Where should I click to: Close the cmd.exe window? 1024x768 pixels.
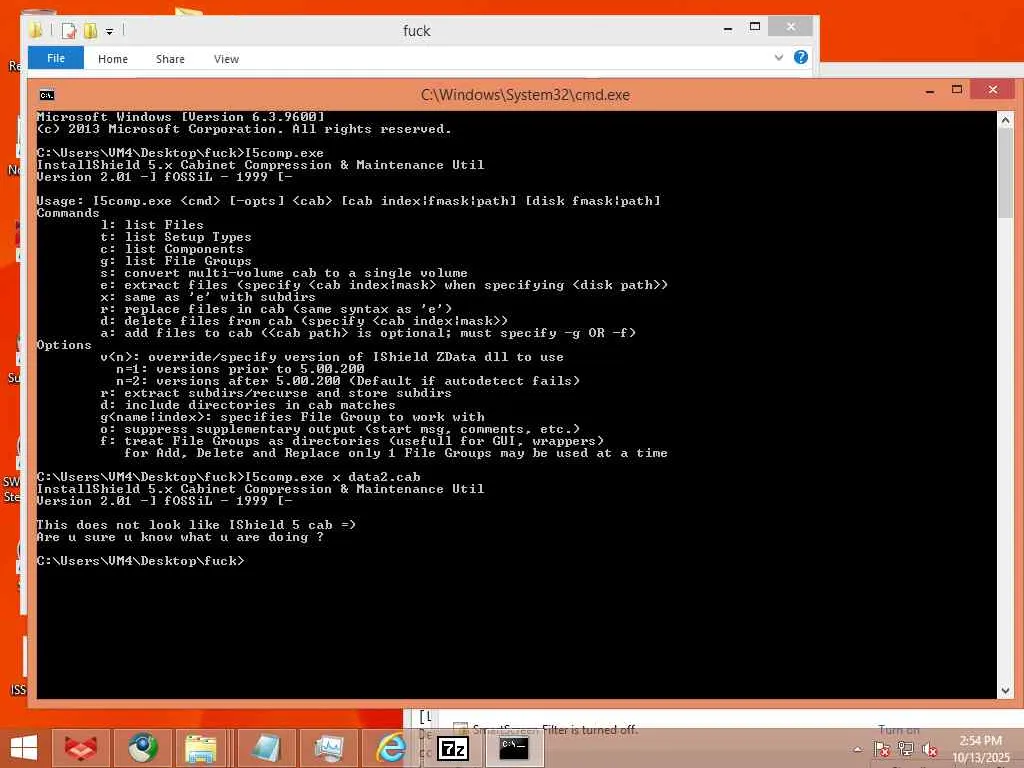993,89
